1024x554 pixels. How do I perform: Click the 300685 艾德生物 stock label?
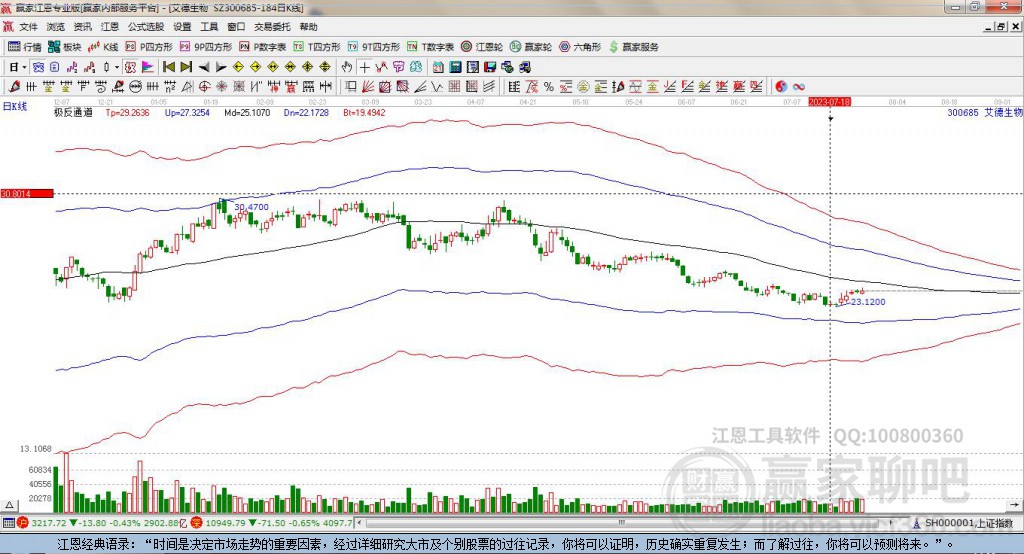coord(985,112)
